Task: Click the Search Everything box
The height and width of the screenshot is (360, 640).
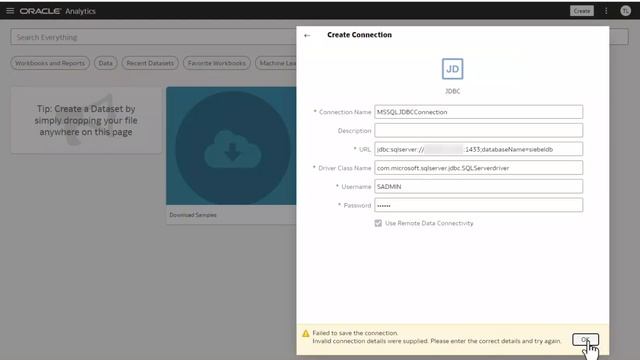Action: point(153,37)
